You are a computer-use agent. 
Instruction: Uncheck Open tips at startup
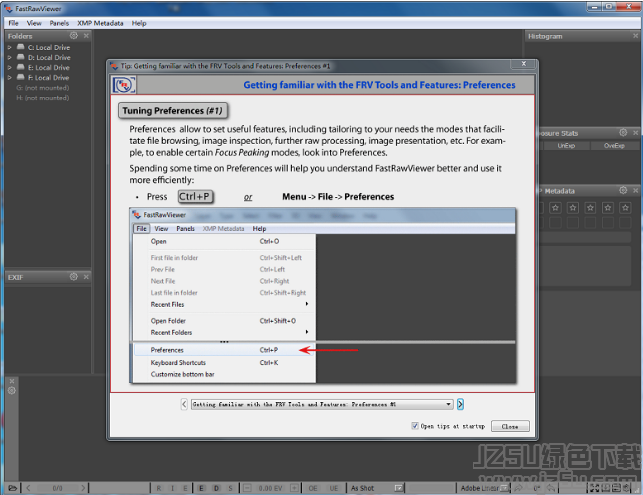(415, 426)
